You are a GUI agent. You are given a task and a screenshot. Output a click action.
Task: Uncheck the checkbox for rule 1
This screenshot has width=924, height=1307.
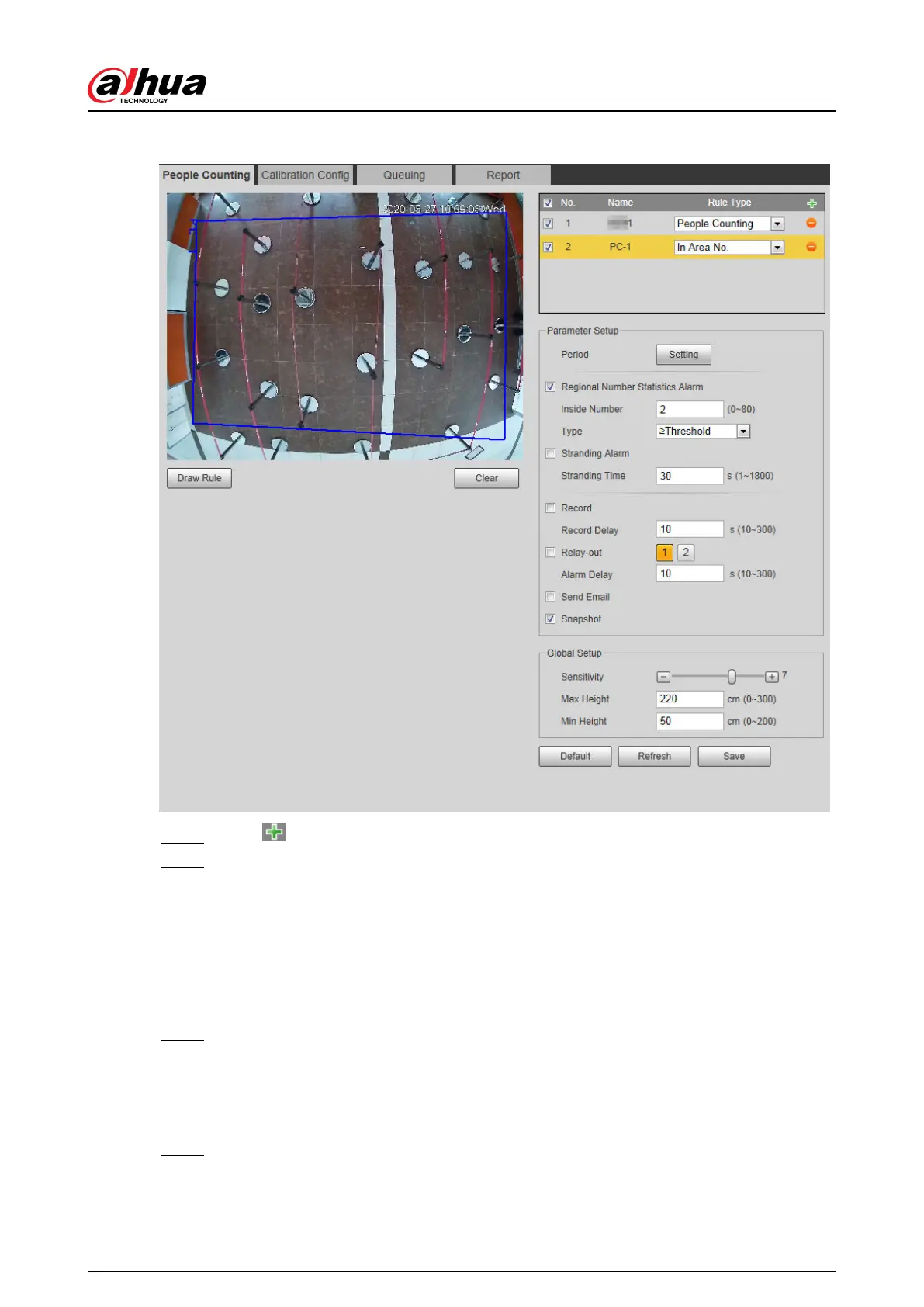click(549, 224)
